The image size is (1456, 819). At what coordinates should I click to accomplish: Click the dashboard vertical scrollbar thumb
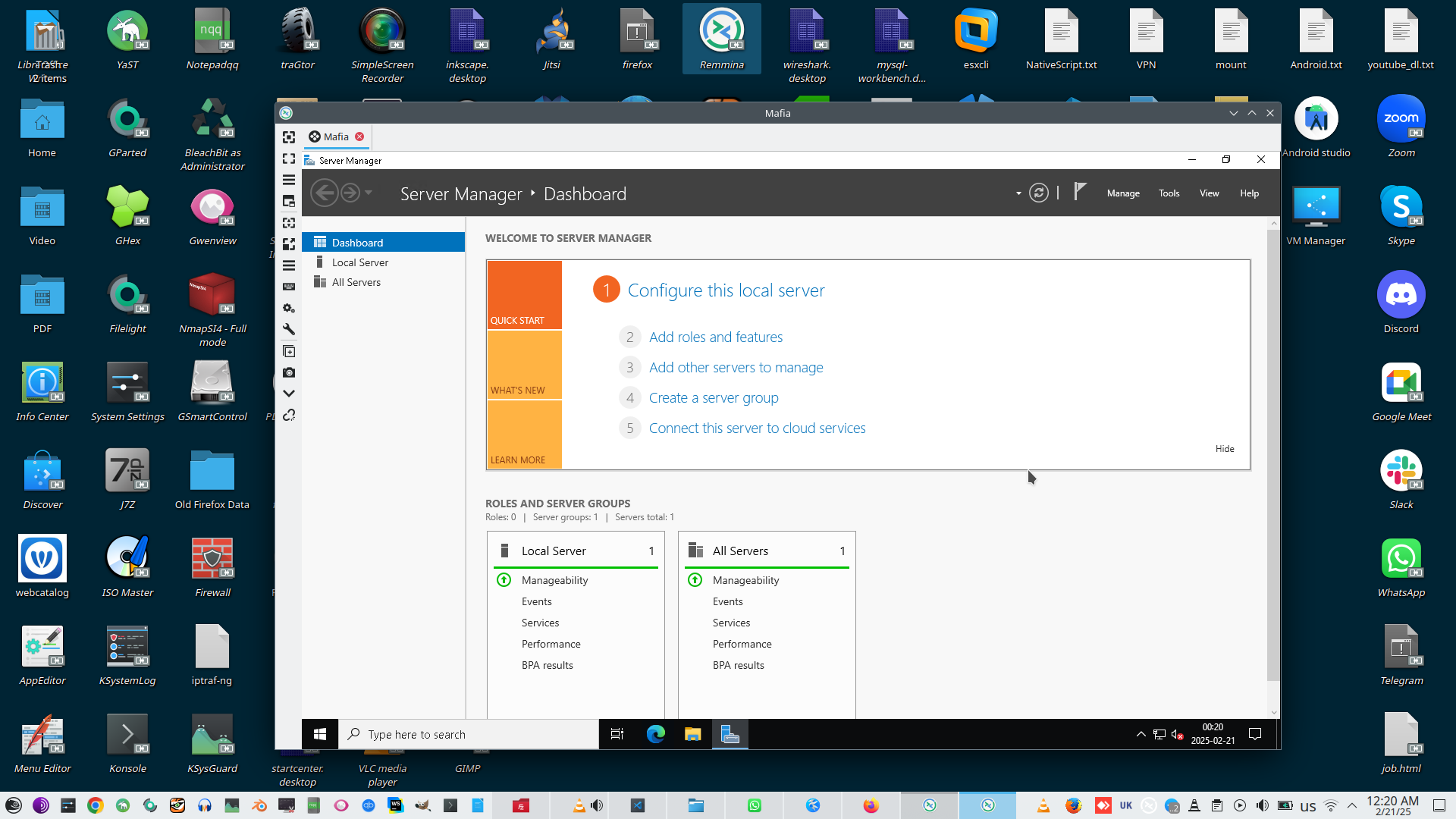1272,455
